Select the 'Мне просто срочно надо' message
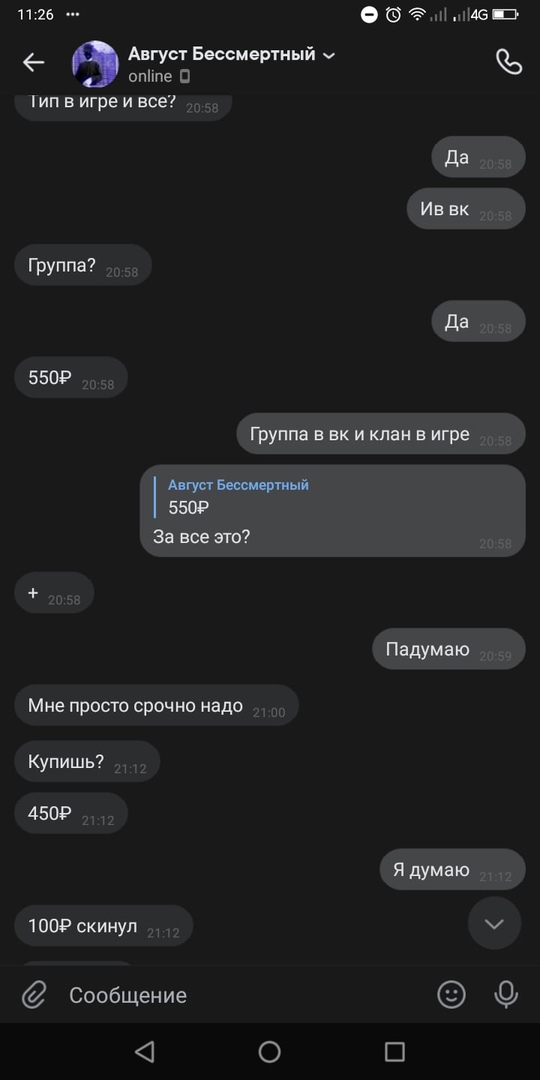Image resolution: width=540 pixels, height=1080 pixels. click(156, 705)
